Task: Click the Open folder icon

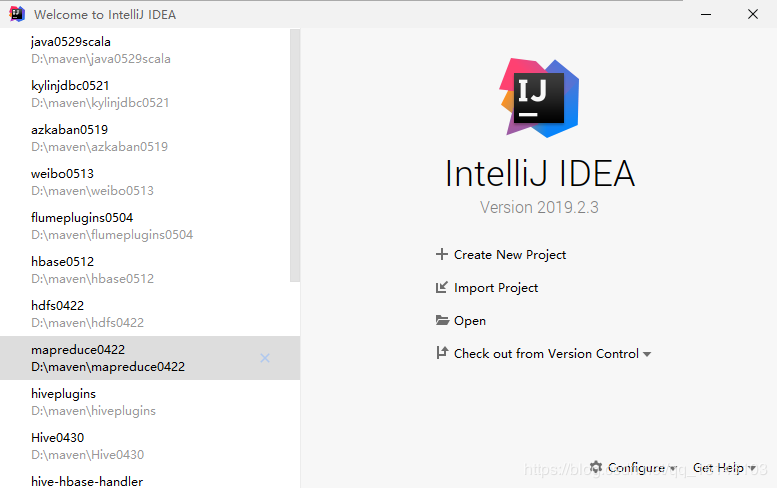Action: (x=442, y=321)
